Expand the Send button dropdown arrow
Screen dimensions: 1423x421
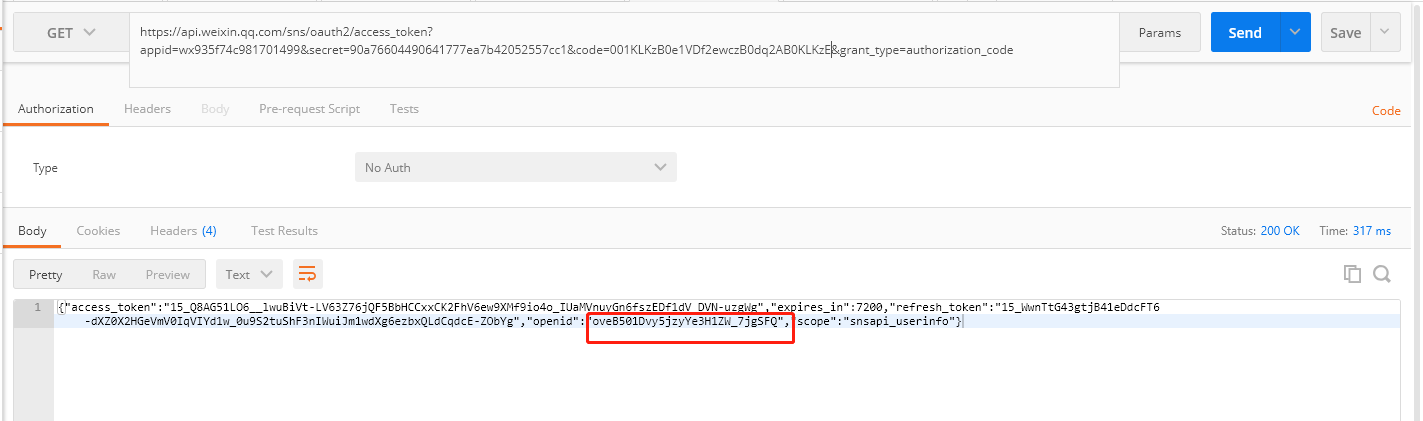point(1295,32)
